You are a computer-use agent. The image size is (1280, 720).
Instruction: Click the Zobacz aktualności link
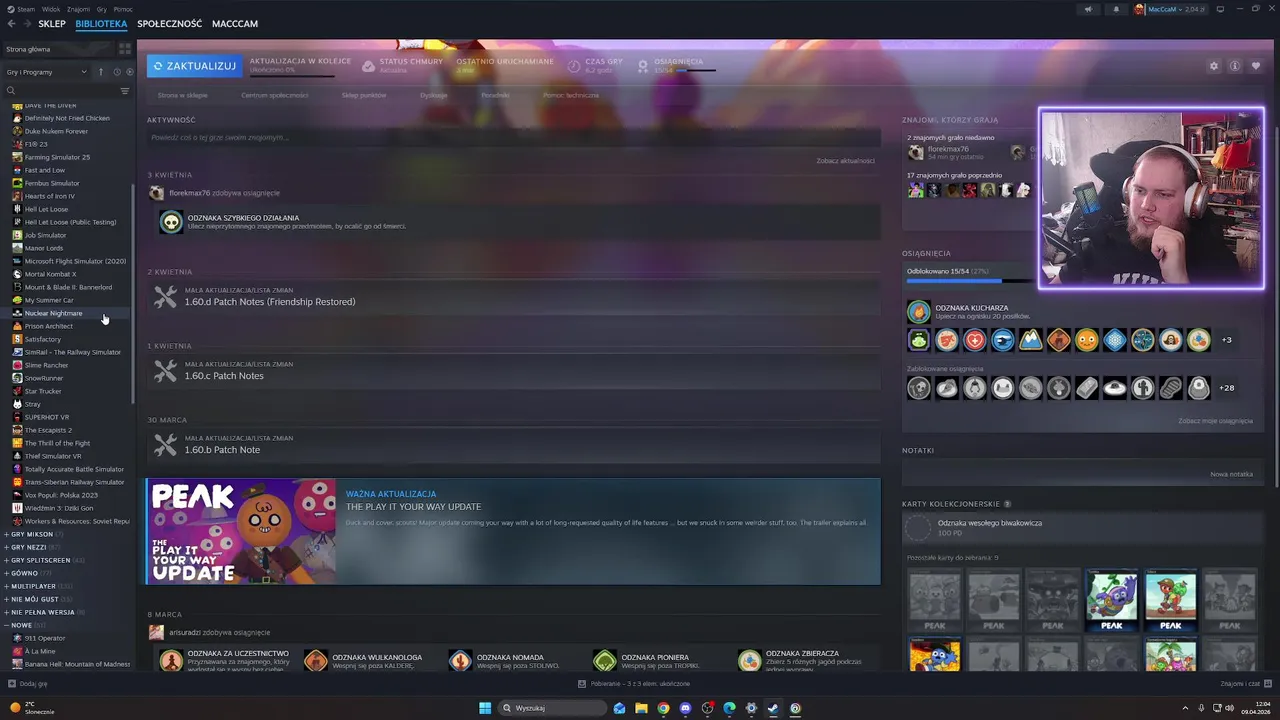click(x=845, y=161)
